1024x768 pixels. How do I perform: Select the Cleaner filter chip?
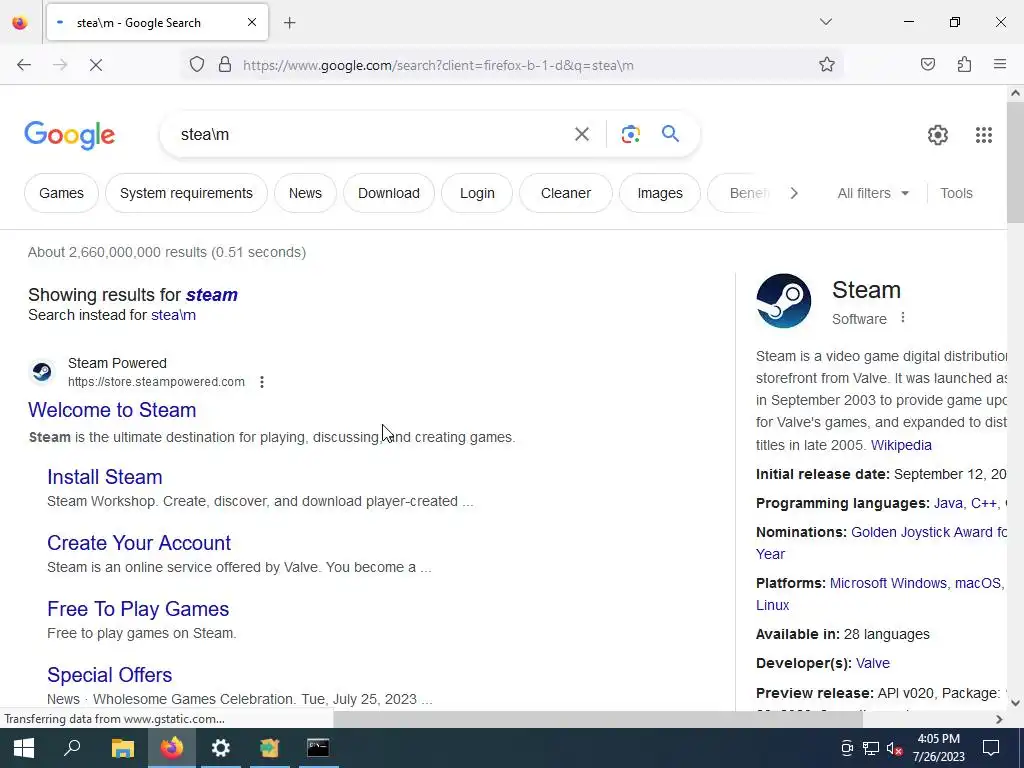coord(566,193)
